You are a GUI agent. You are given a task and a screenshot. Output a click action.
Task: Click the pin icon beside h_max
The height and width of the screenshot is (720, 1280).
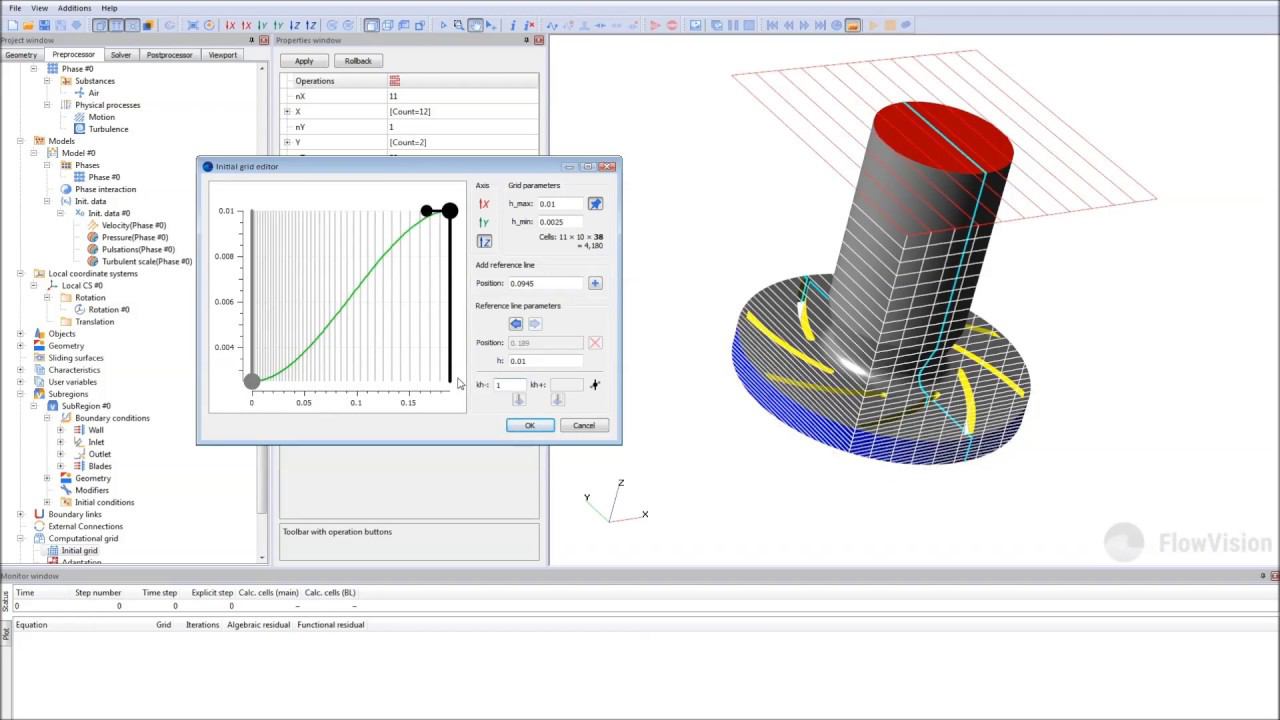click(595, 204)
